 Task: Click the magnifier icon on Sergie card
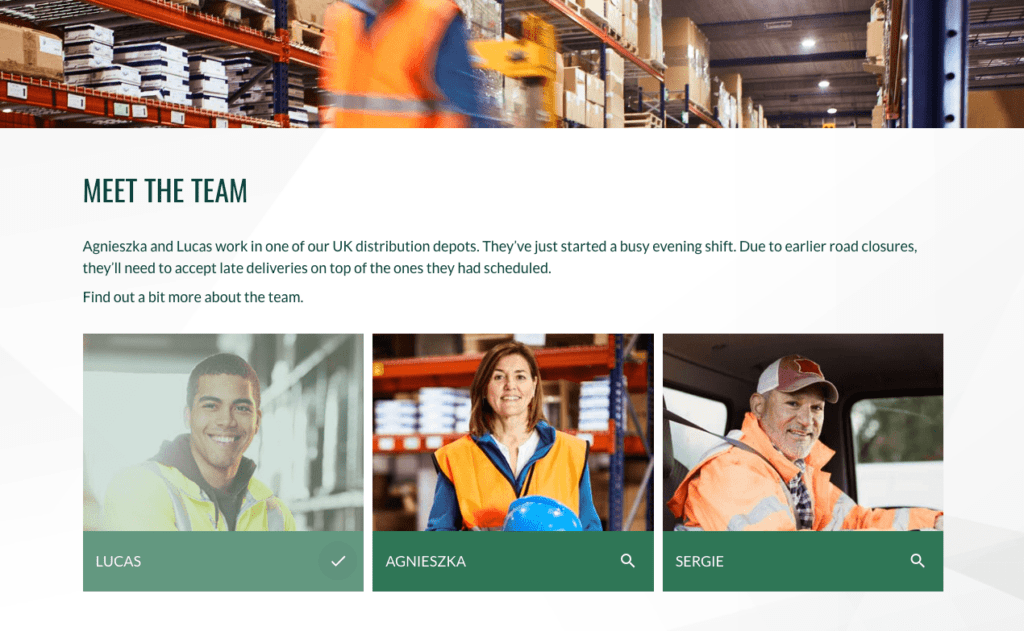click(x=918, y=561)
